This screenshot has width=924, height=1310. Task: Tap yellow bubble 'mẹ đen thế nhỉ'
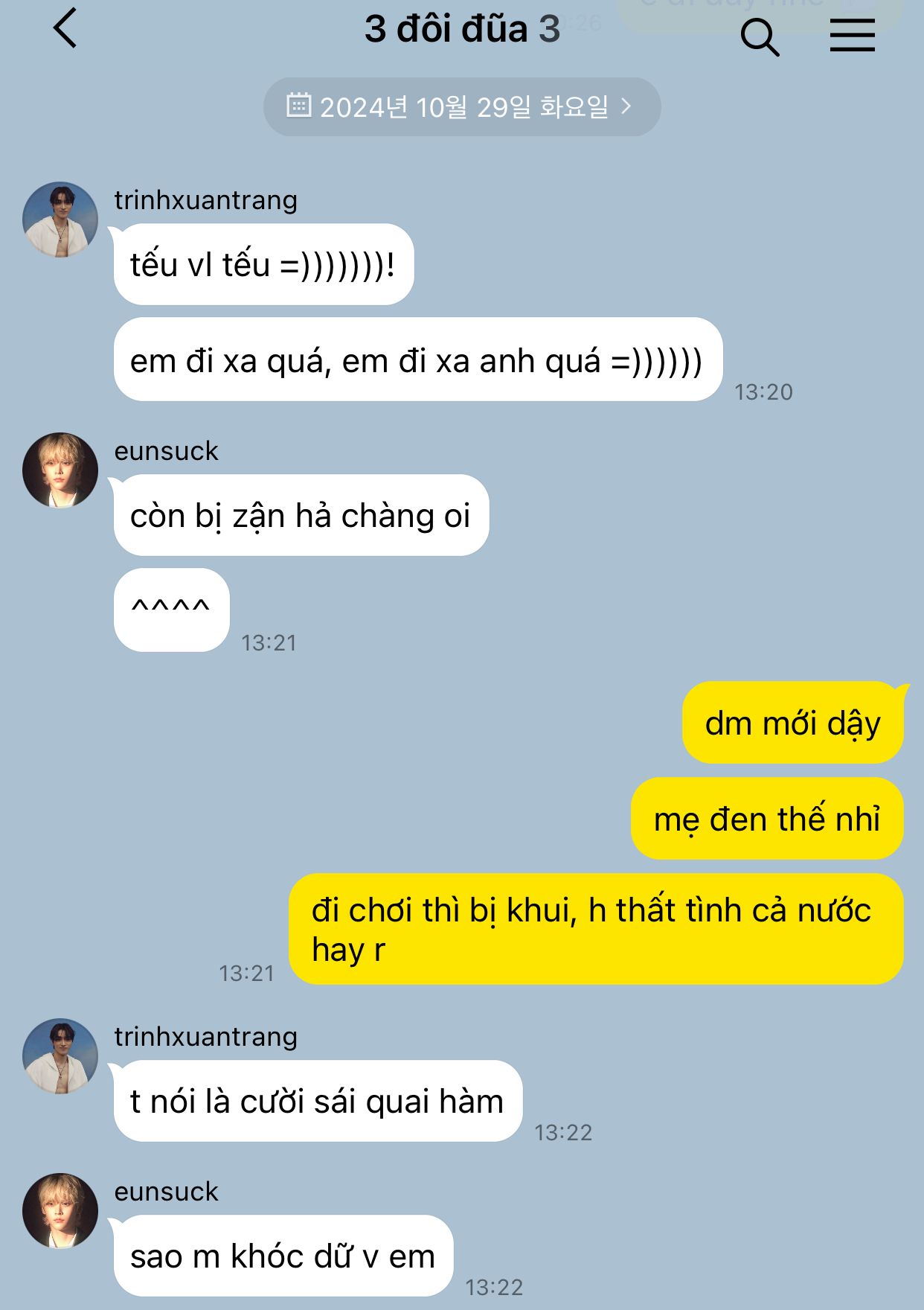768,819
